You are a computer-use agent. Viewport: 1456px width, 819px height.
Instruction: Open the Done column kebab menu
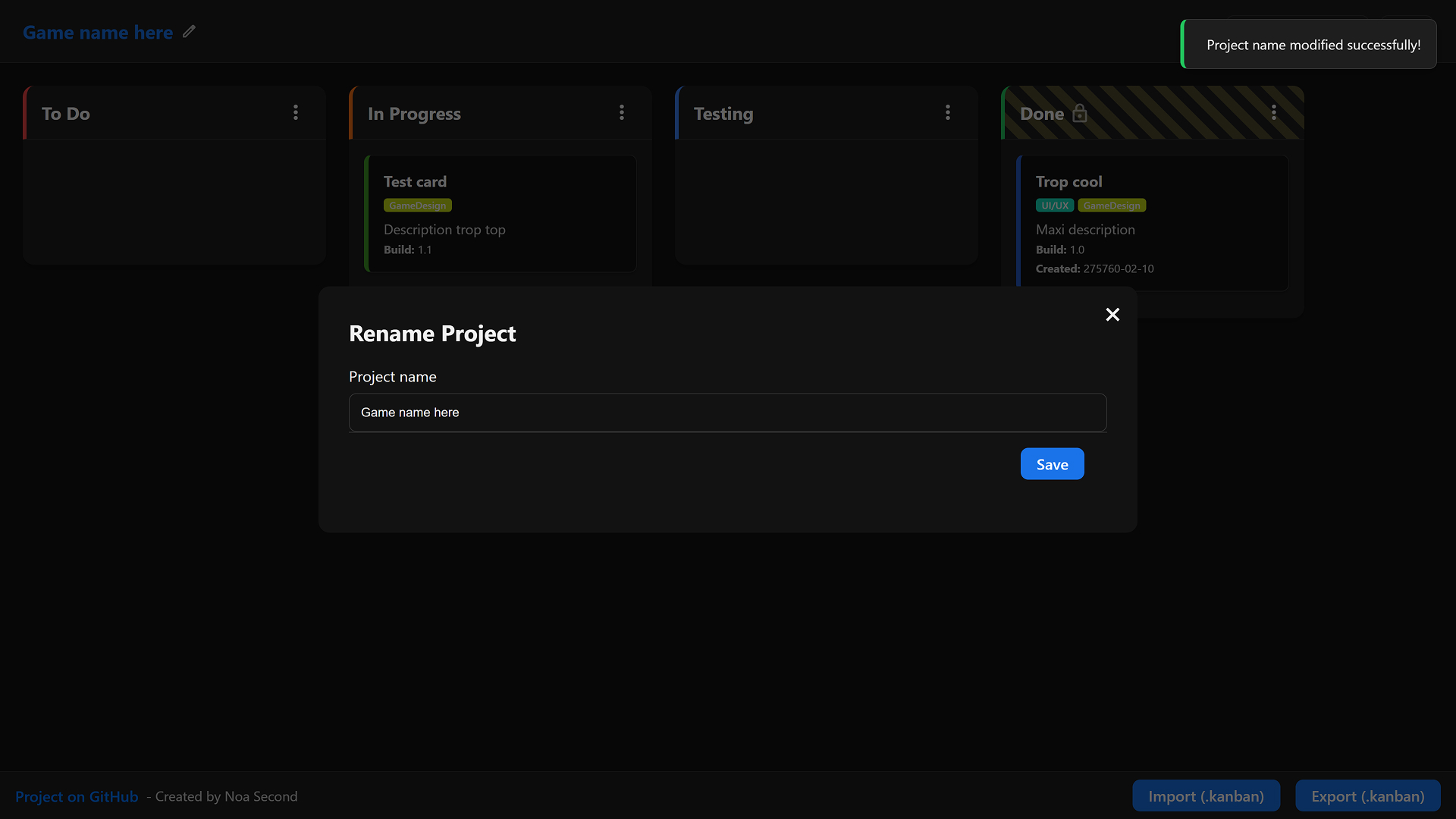tap(1274, 112)
